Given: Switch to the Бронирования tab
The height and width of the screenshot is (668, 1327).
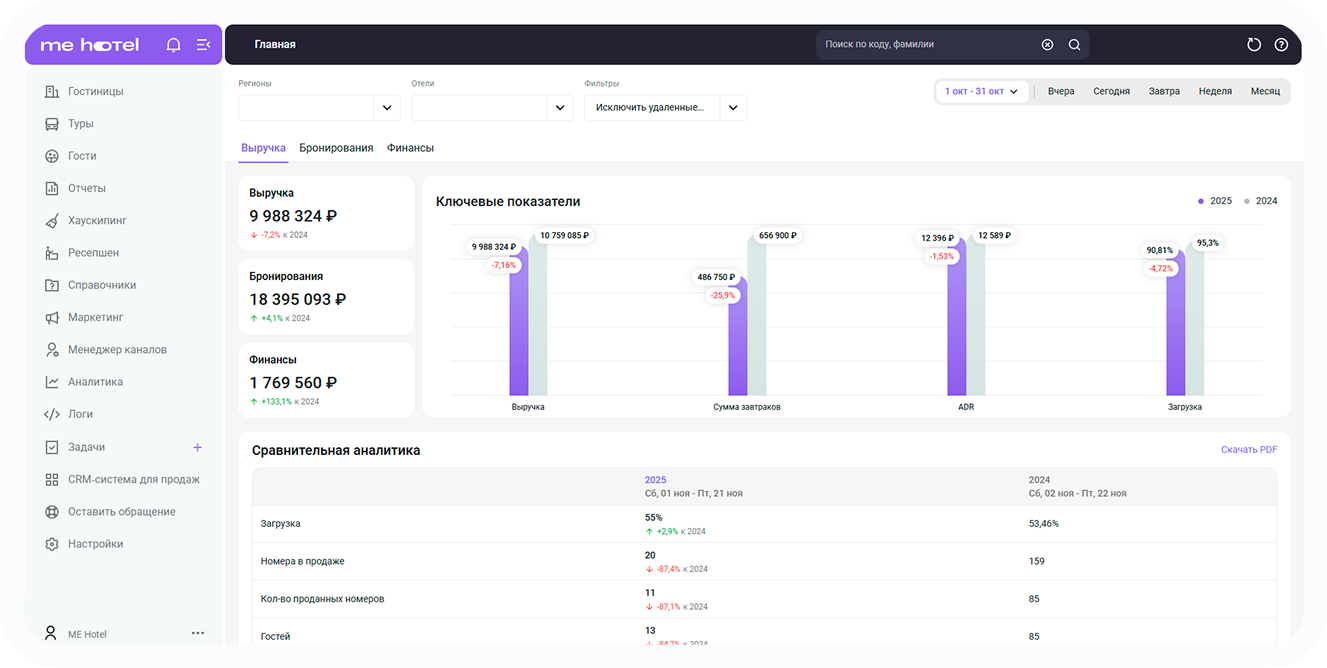Looking at the screenshot, I should coord(336,148).
